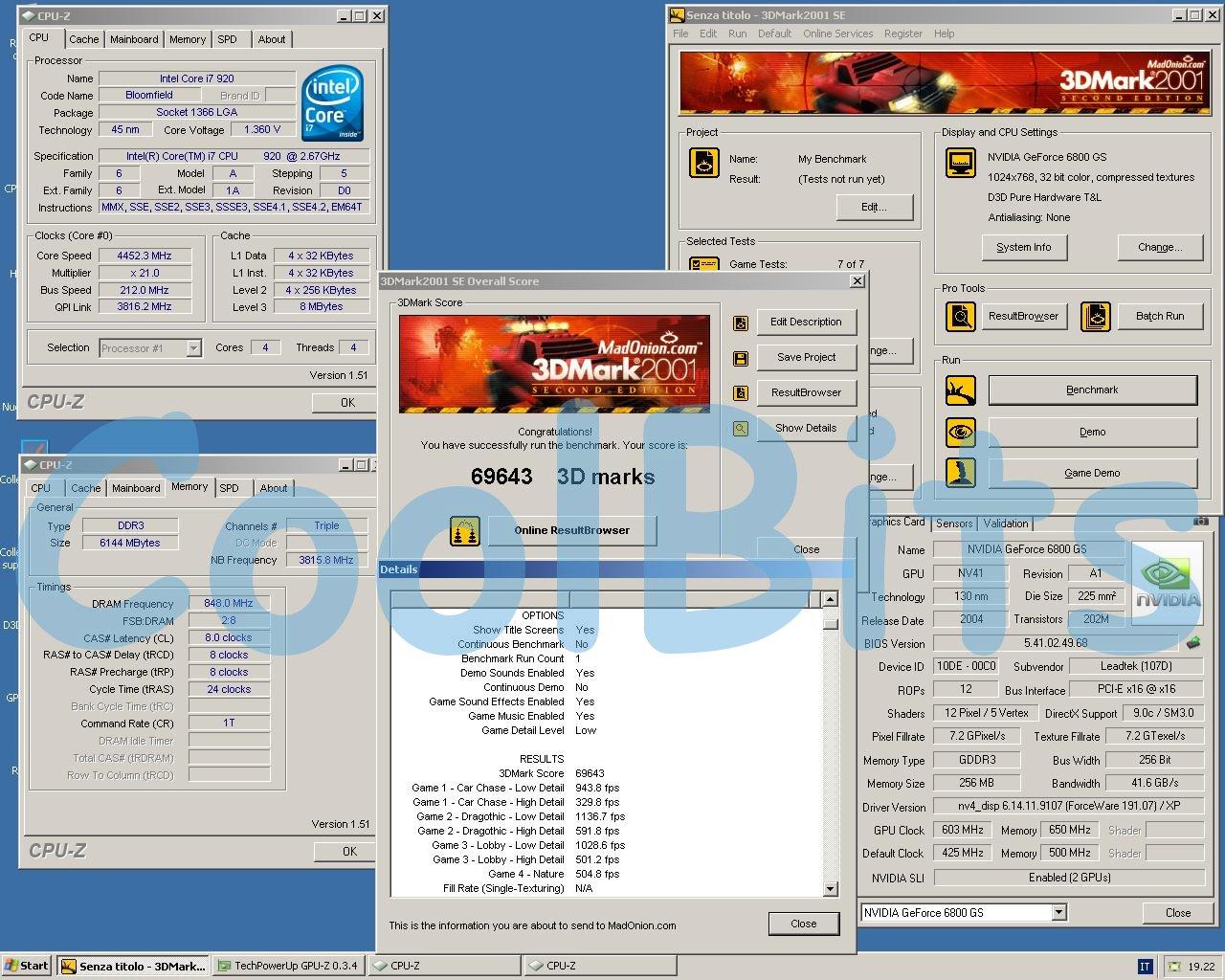Click the 3DMark2001 title bar icon

tap(677, 15)
